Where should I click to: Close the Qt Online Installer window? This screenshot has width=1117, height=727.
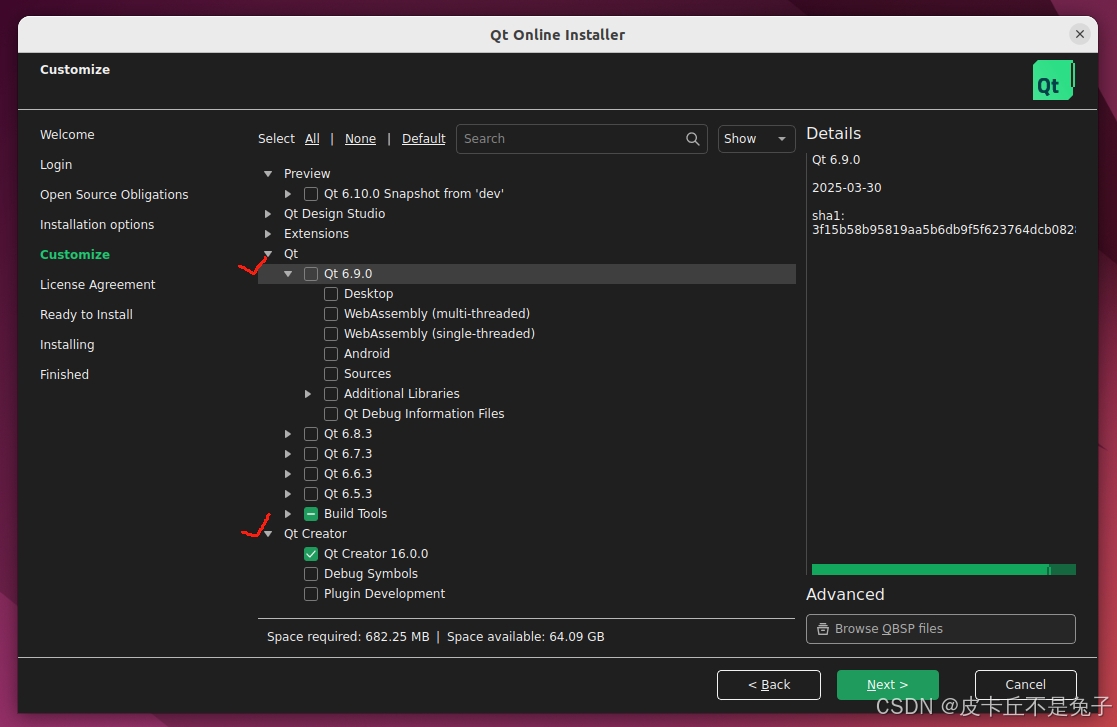click(x=1080, y=34)
